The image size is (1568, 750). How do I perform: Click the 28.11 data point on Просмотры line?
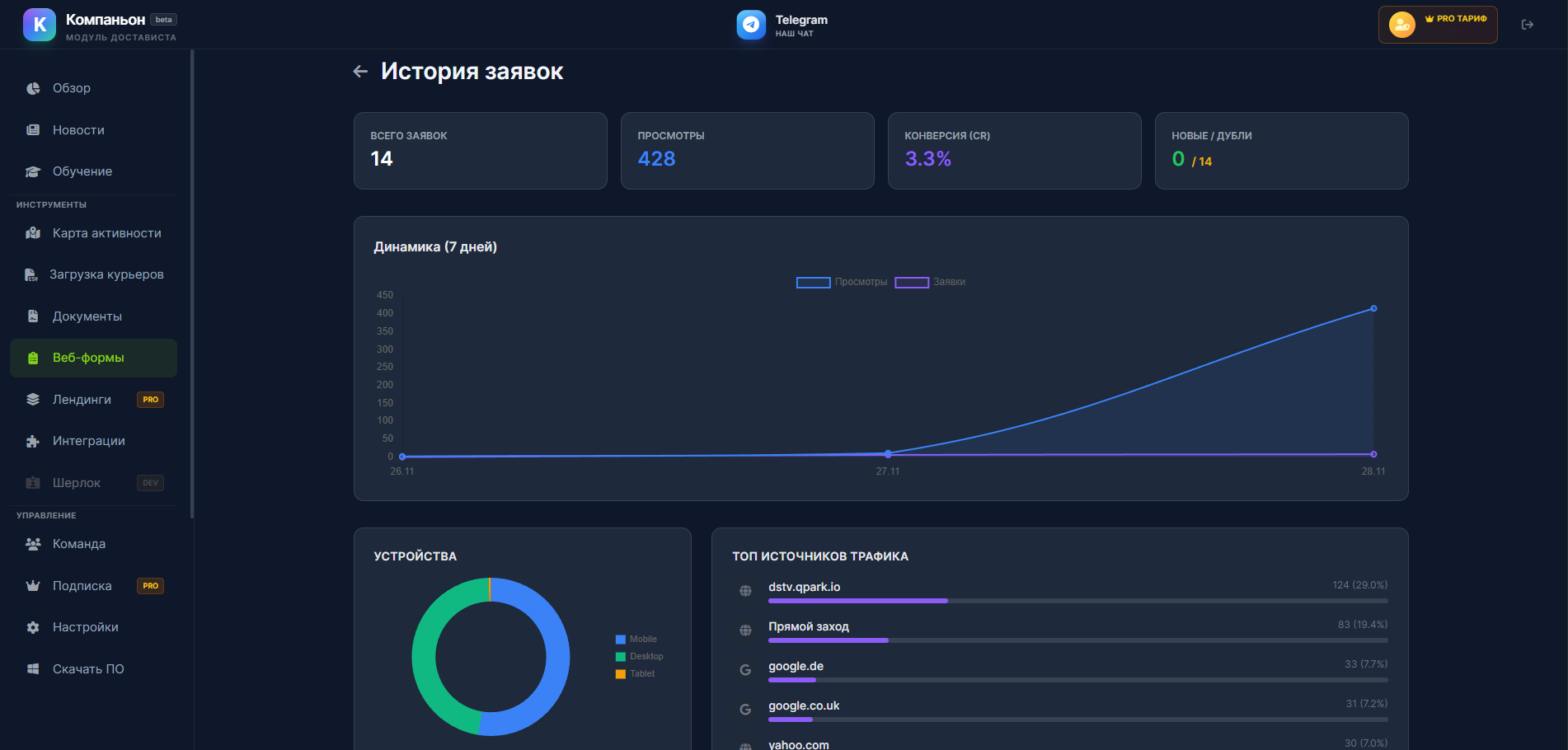pyautogui.click(x=1373, y=308)
